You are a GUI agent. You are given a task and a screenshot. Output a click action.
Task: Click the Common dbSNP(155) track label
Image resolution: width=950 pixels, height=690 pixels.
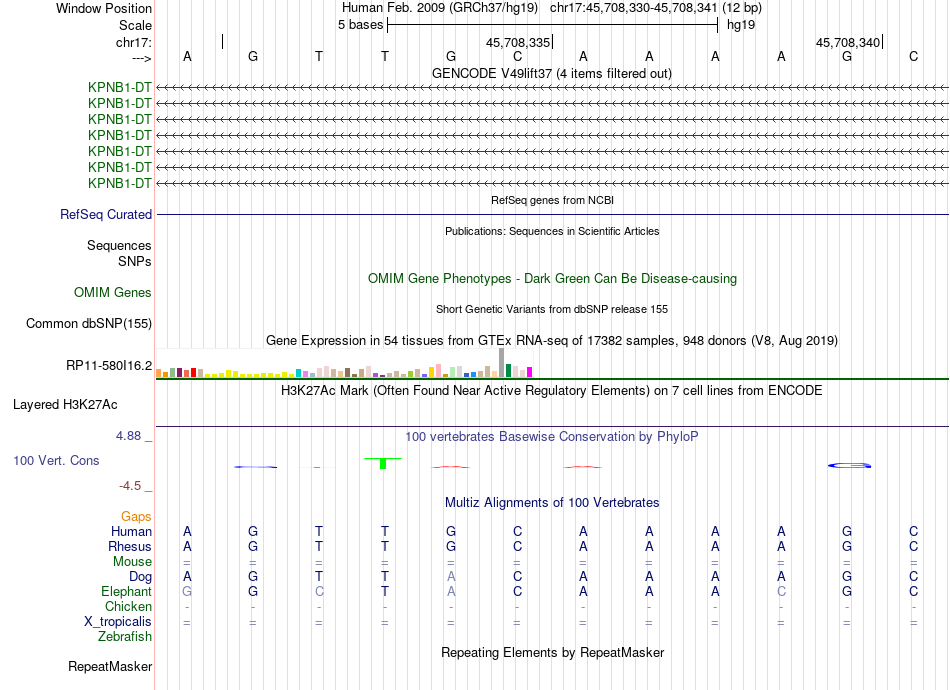(x=88, y=323)
